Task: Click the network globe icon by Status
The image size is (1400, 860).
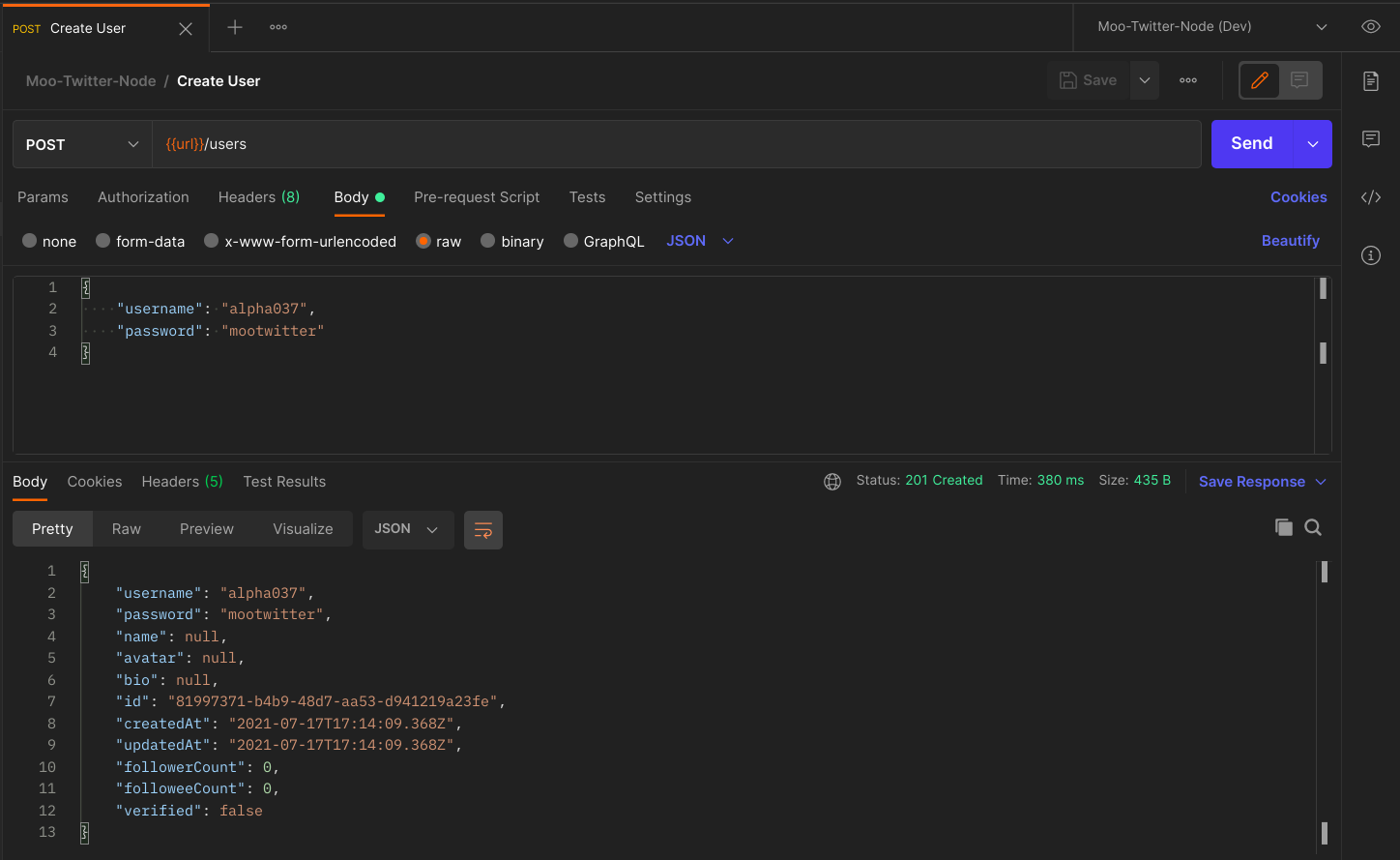Action: [x=832, y=482]
